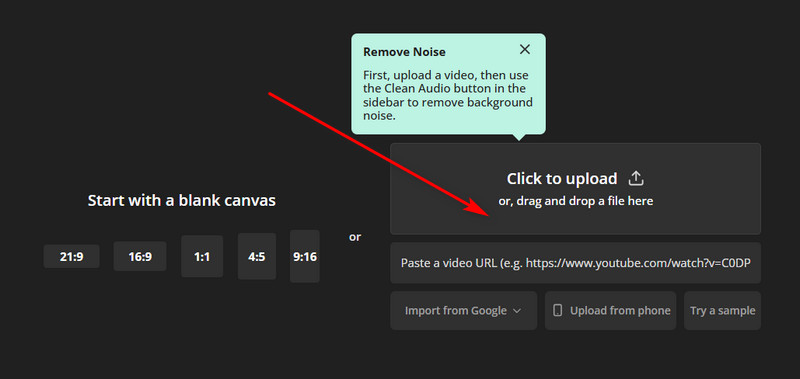The image size is (800, 379).
Task: Choose the 4:5 portrait canvas
Action: 257,257
